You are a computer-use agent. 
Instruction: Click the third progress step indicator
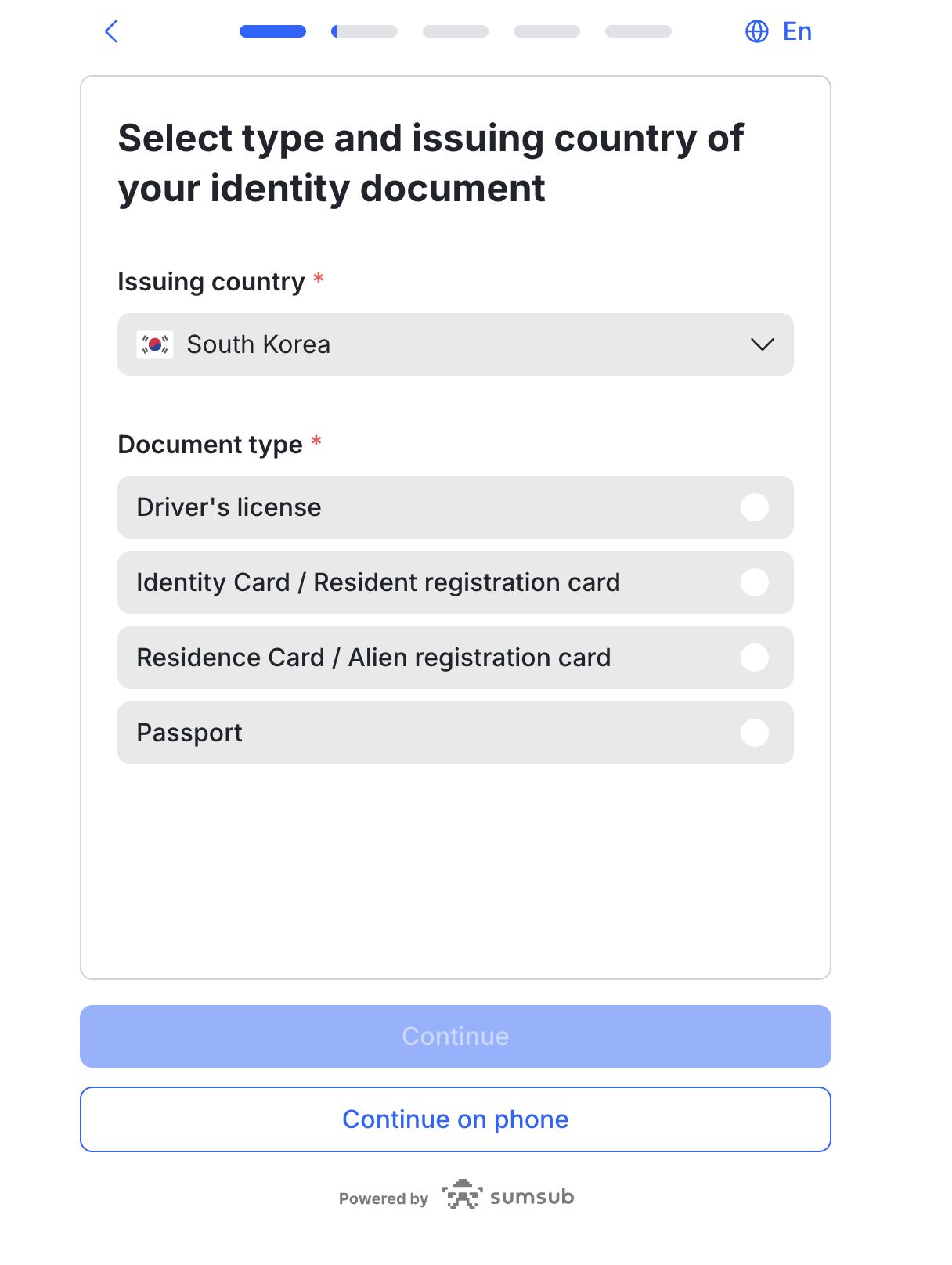click(x=456, y=31)
